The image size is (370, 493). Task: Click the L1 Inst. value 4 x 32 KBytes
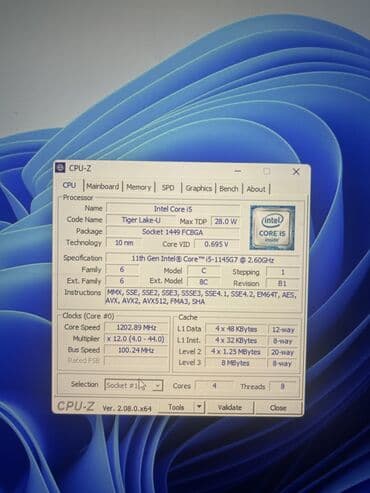[236, 340]
